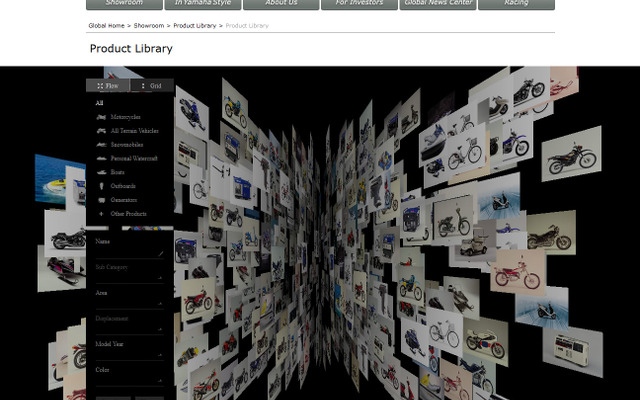Open the black cruiser motorcycle thumbnail at left

65,233
